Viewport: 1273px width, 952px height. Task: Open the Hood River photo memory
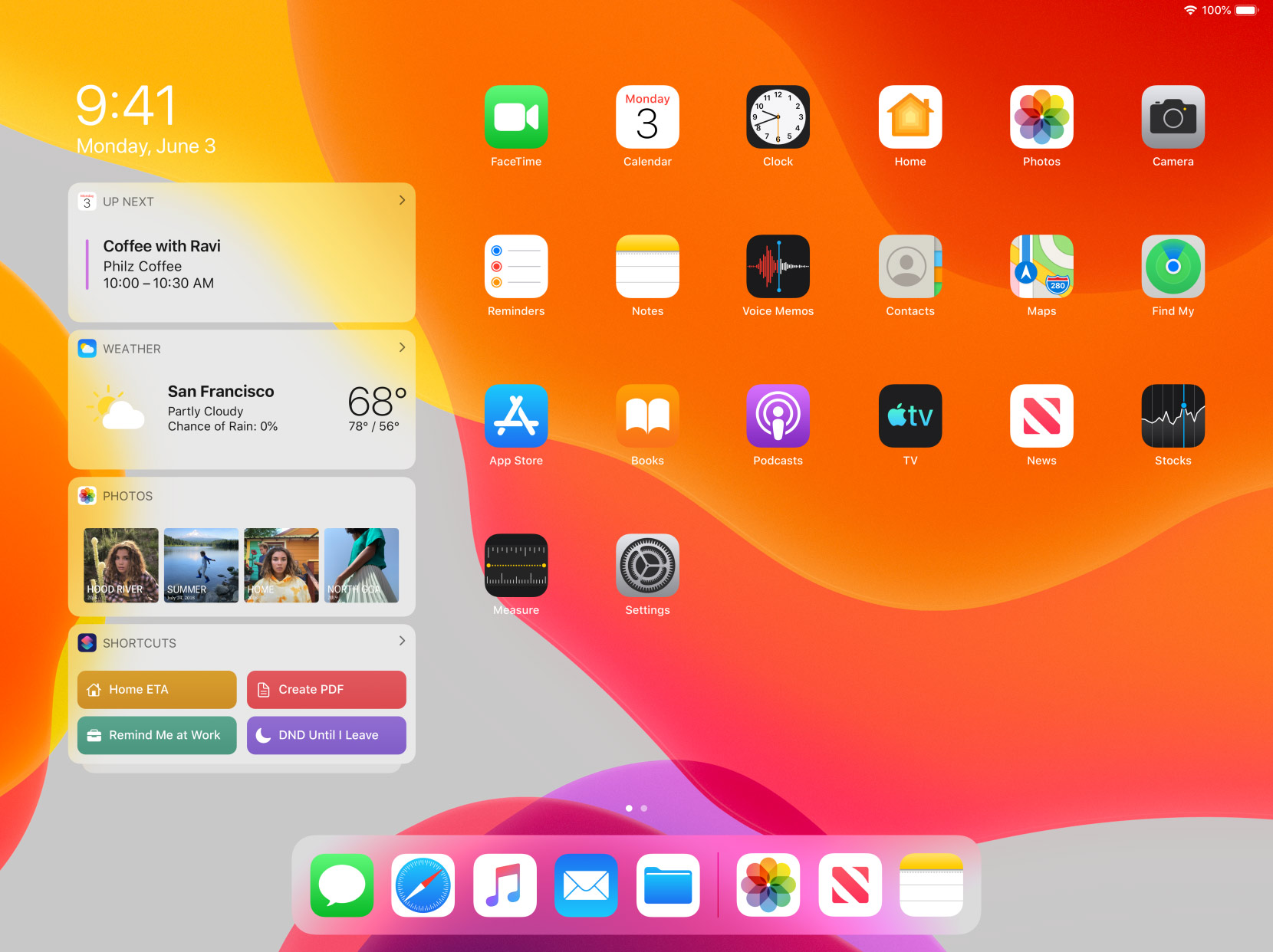[121, 565]
